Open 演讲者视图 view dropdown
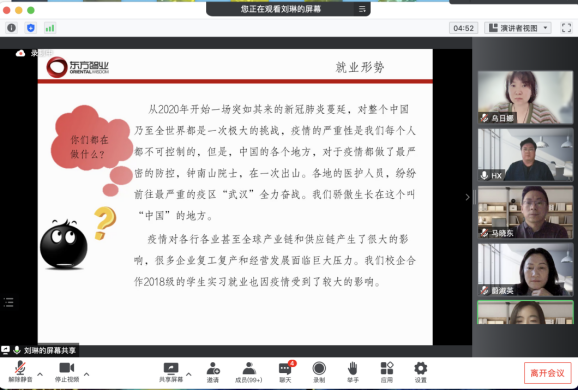 [518, 28]
